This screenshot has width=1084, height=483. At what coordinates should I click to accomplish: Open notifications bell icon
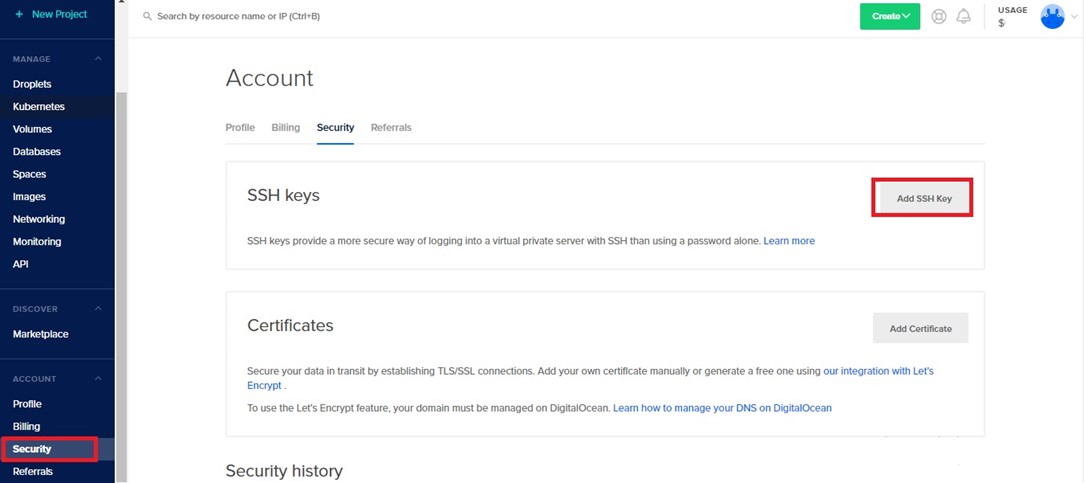963,17
